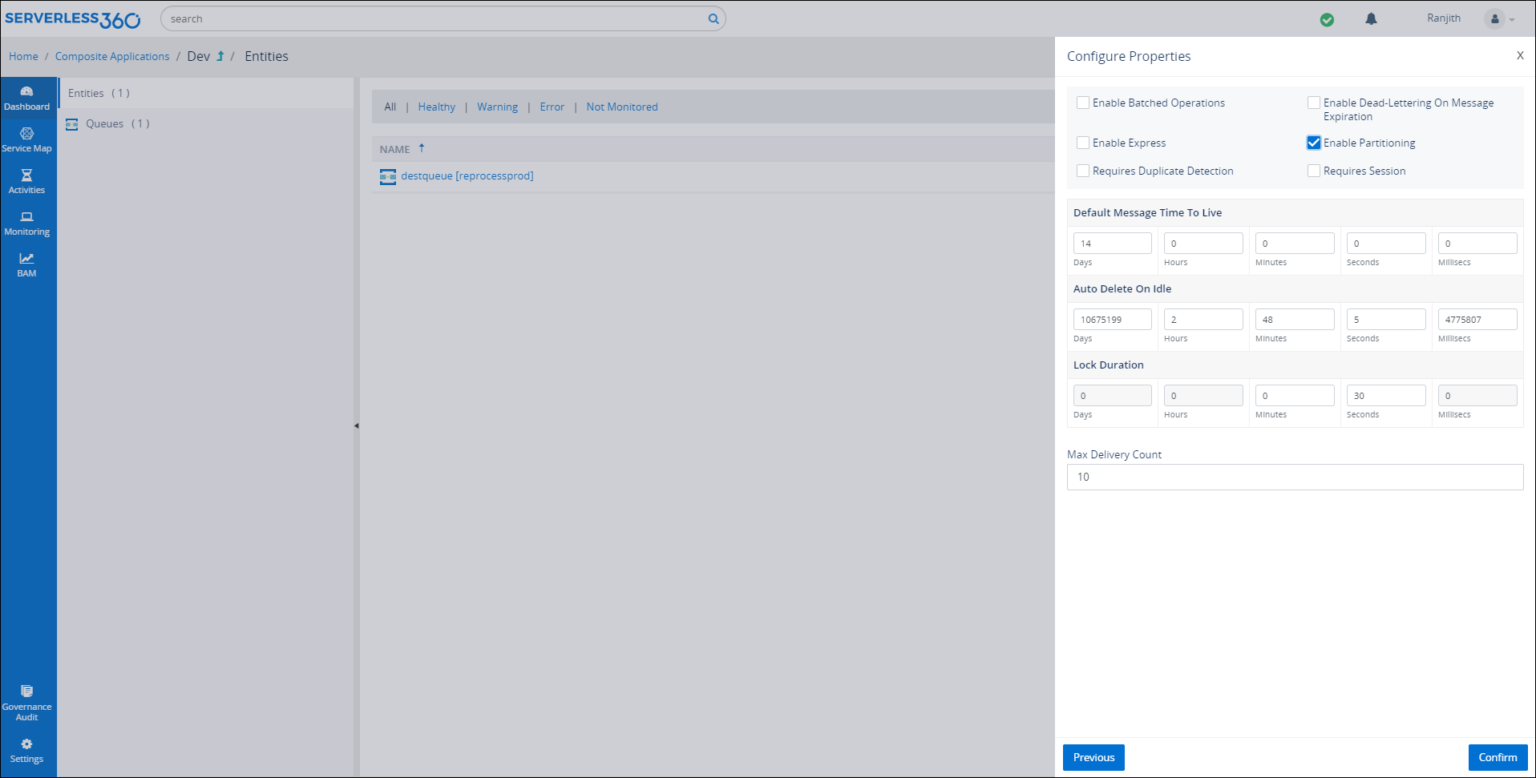
Task: Enable the Requires Session option
Action: click(x=1313, y=170)
